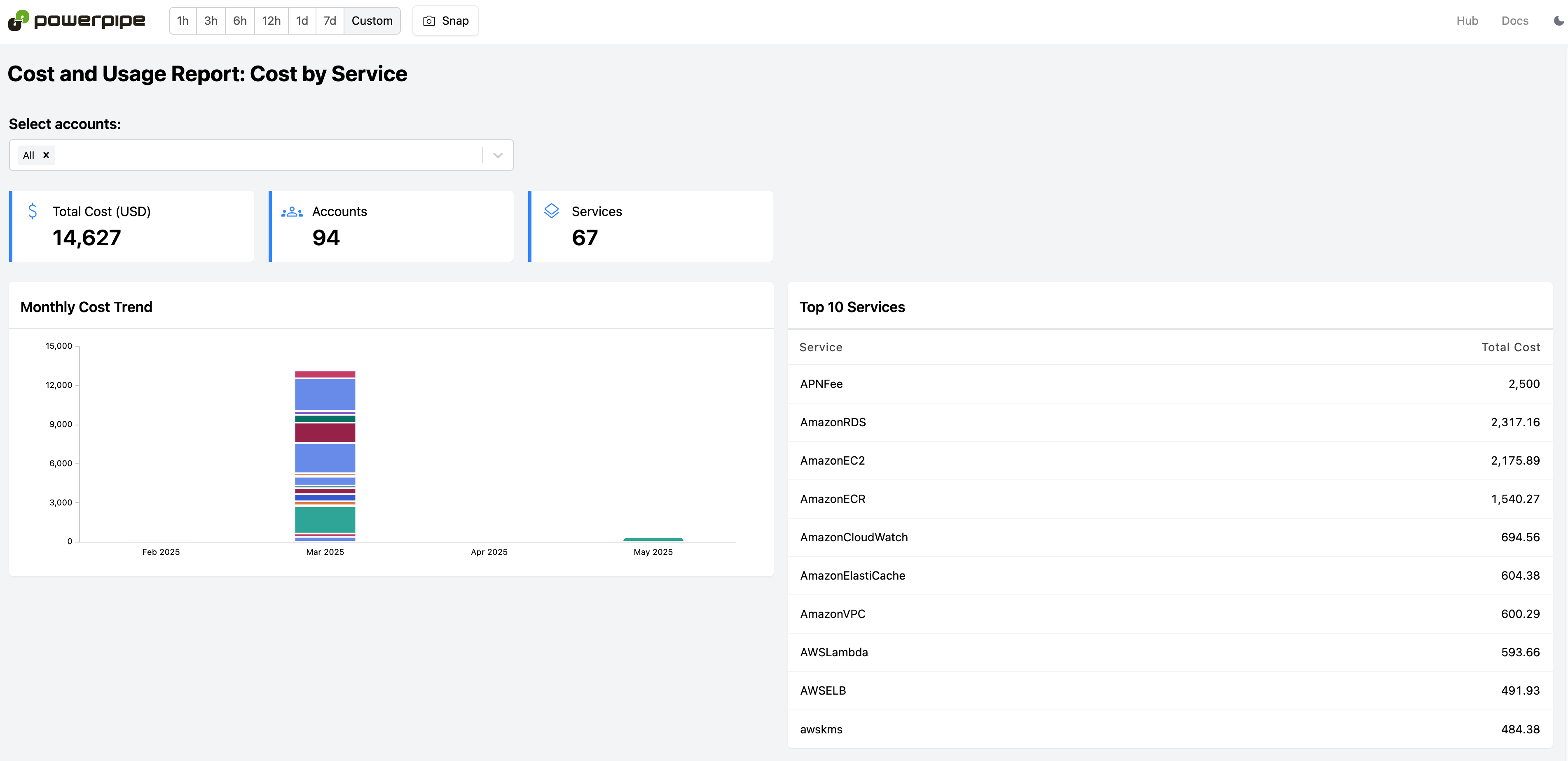The image size is (1568, 761).
Task: Click the dollar sign Total Cost icon
Action: [x=33, y=211]
